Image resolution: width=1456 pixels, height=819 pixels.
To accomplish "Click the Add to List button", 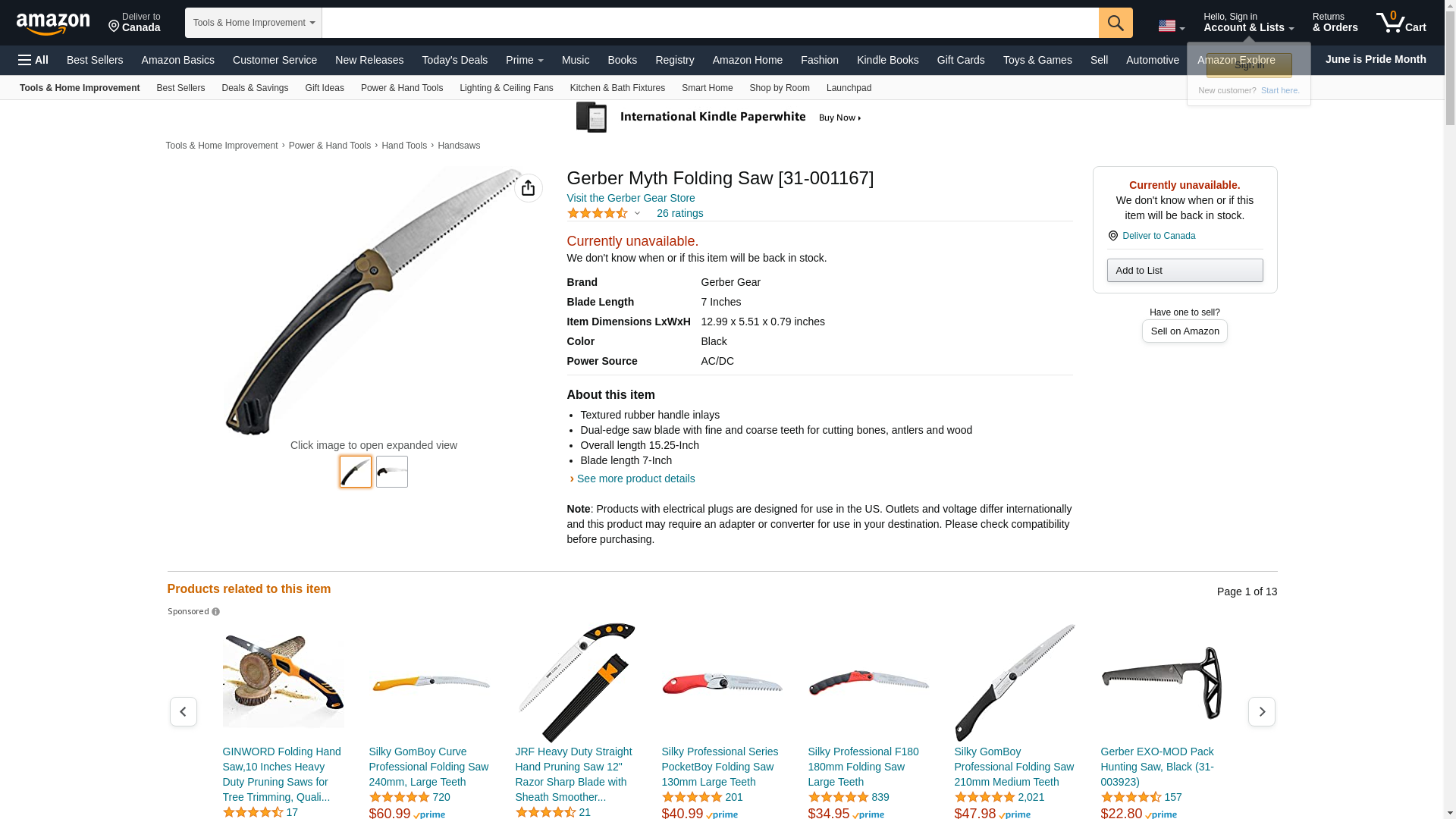I will (1185, 271).
